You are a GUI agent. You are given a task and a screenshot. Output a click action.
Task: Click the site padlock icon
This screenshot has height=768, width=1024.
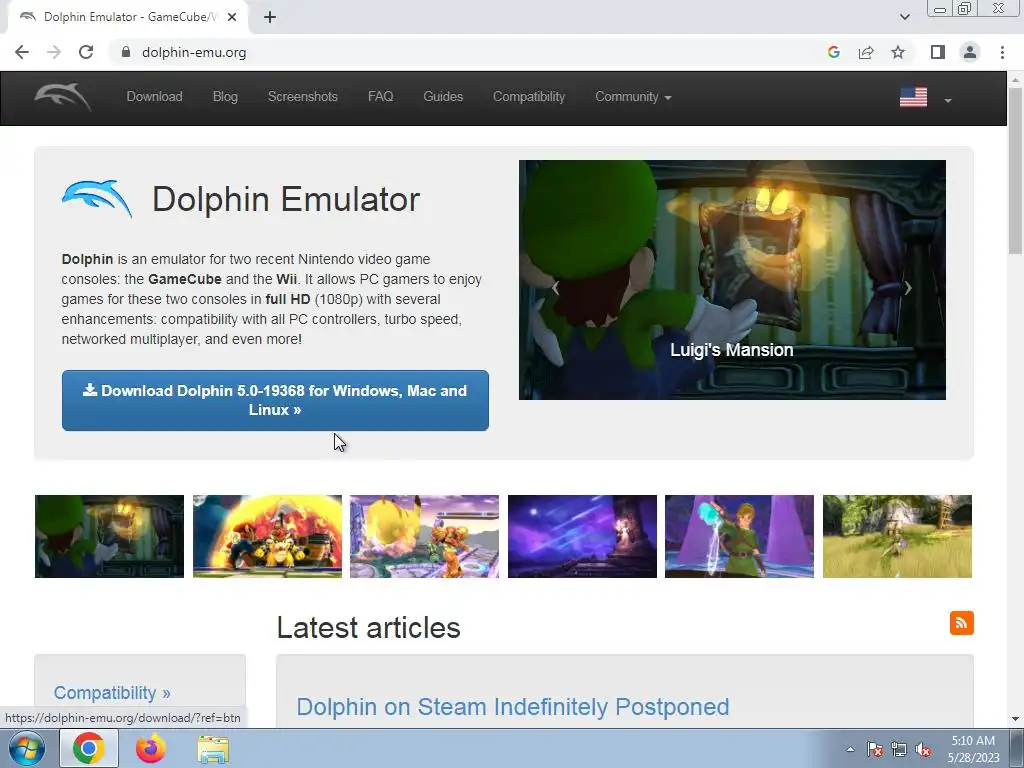(x=126, y=52)
